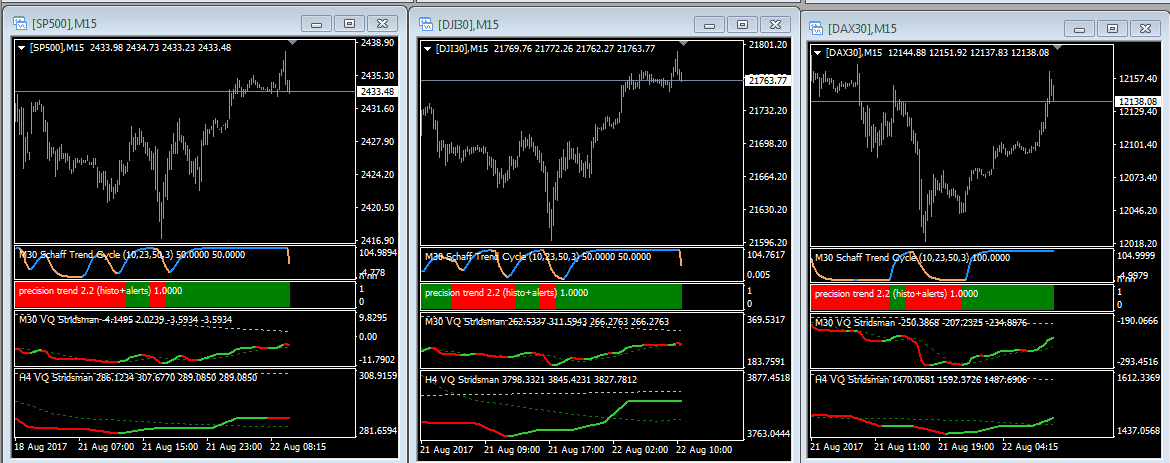Click the chart shift marker atop SP500 chart
This screenshot has height=463, width=1170.
pos(292,43)
